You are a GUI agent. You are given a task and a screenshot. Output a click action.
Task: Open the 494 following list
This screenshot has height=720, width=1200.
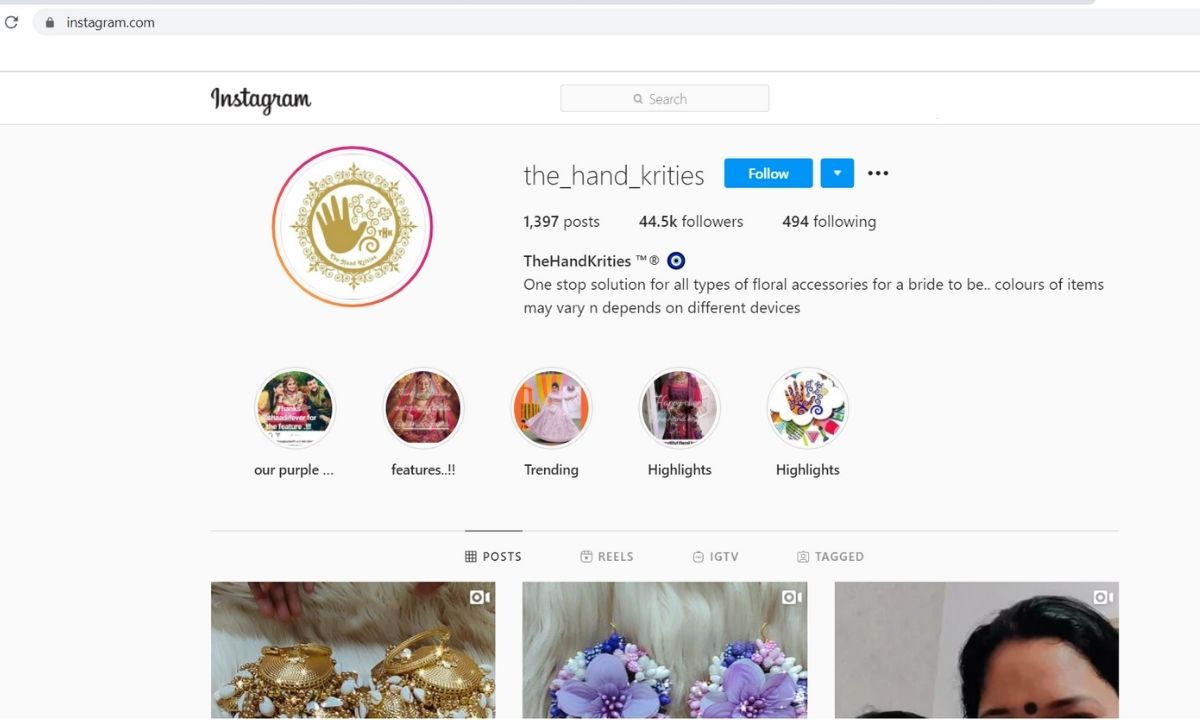tap(829, 222)
